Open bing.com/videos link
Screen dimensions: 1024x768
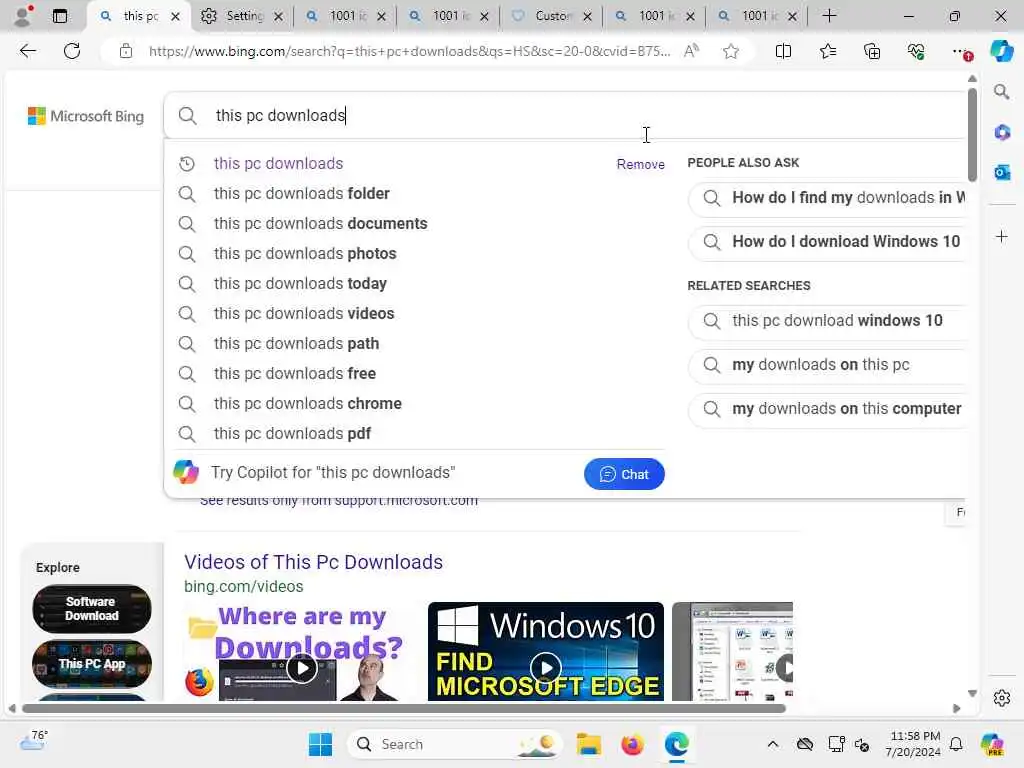244,586
